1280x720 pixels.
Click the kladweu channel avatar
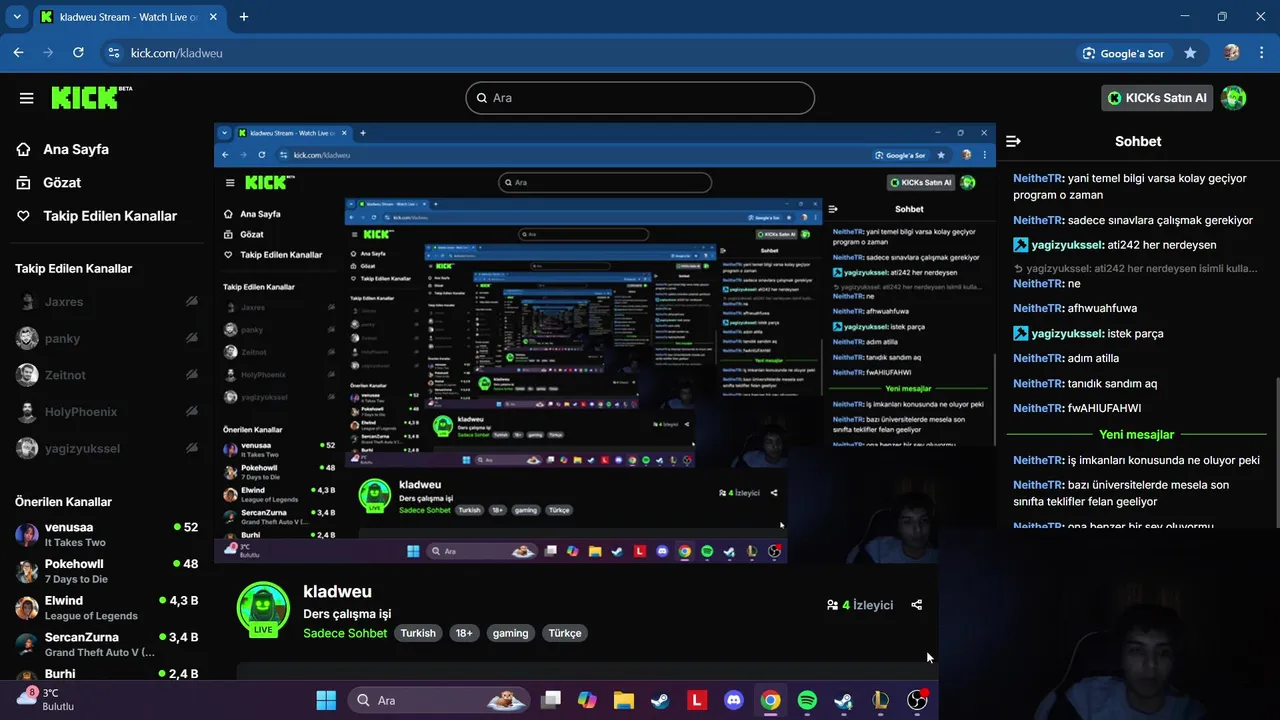[x=263, y=609]
